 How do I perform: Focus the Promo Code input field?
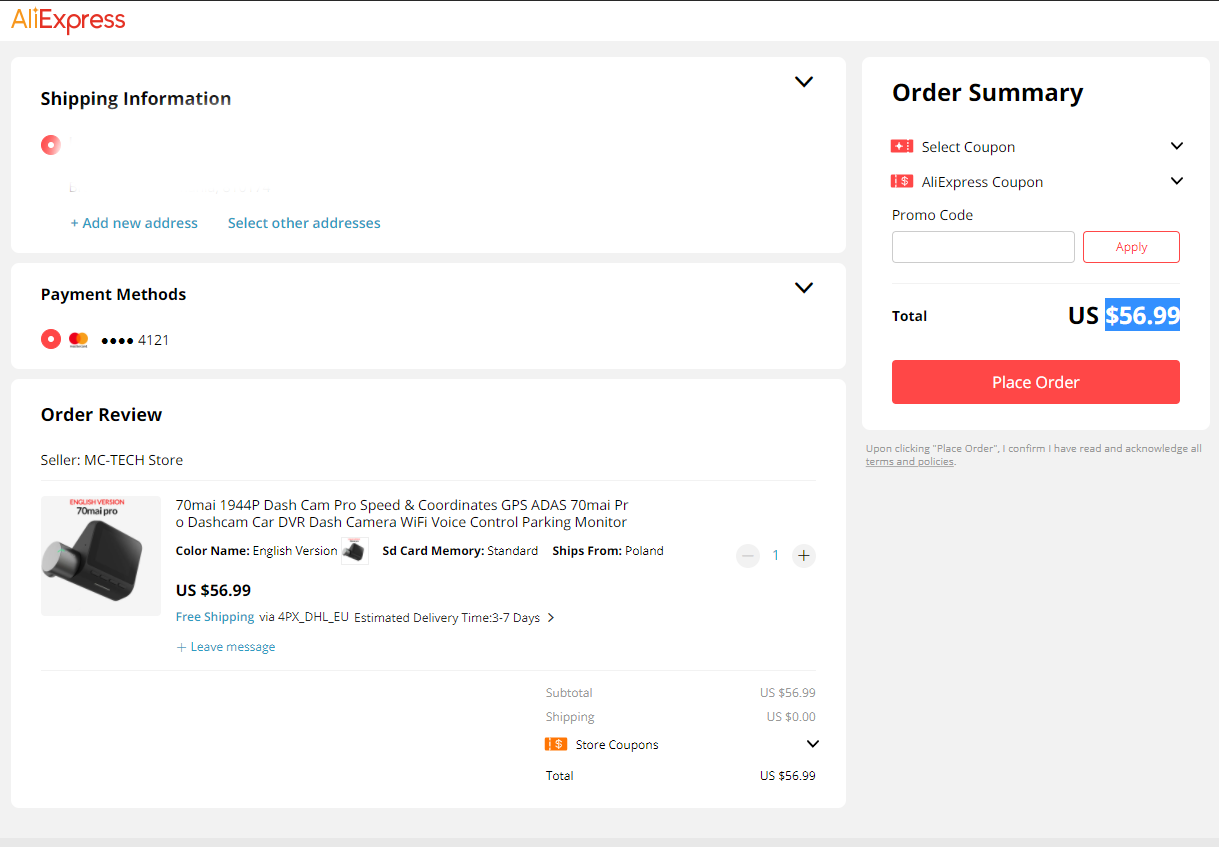(983, 247)
